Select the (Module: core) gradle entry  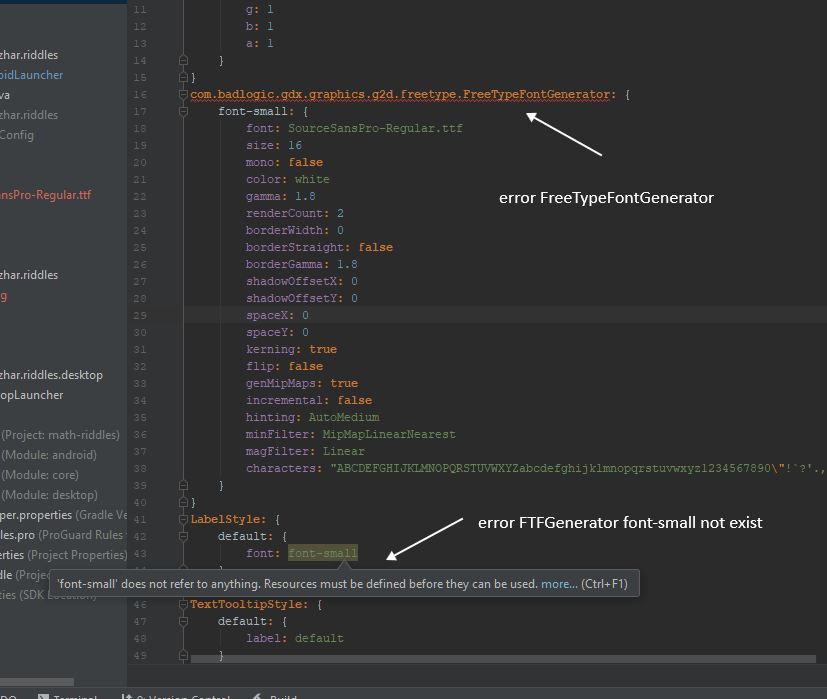point(40,475)
